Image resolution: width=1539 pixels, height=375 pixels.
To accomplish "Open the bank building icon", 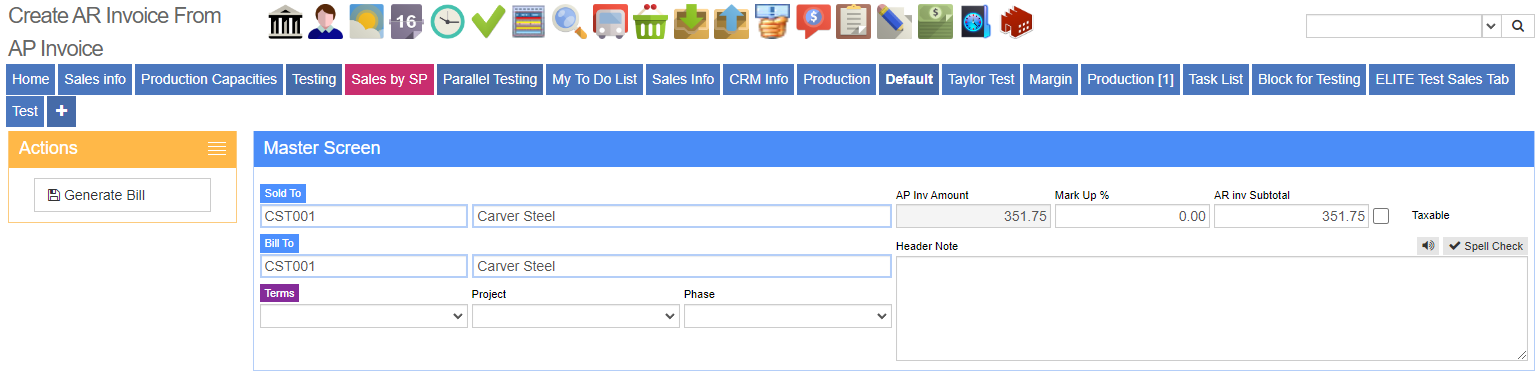I will [x=285, y=21].
